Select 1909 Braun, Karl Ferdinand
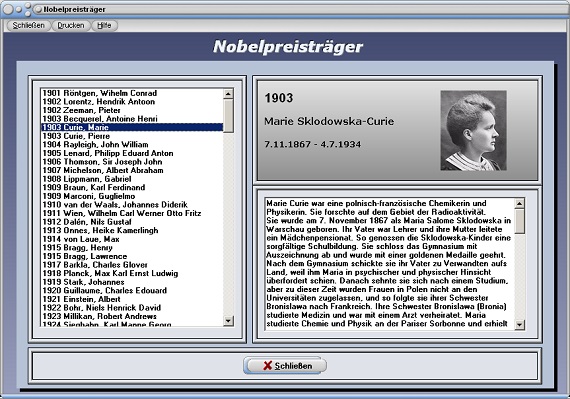570x399 pixels. pyautogui.click(x=132, y=188)
